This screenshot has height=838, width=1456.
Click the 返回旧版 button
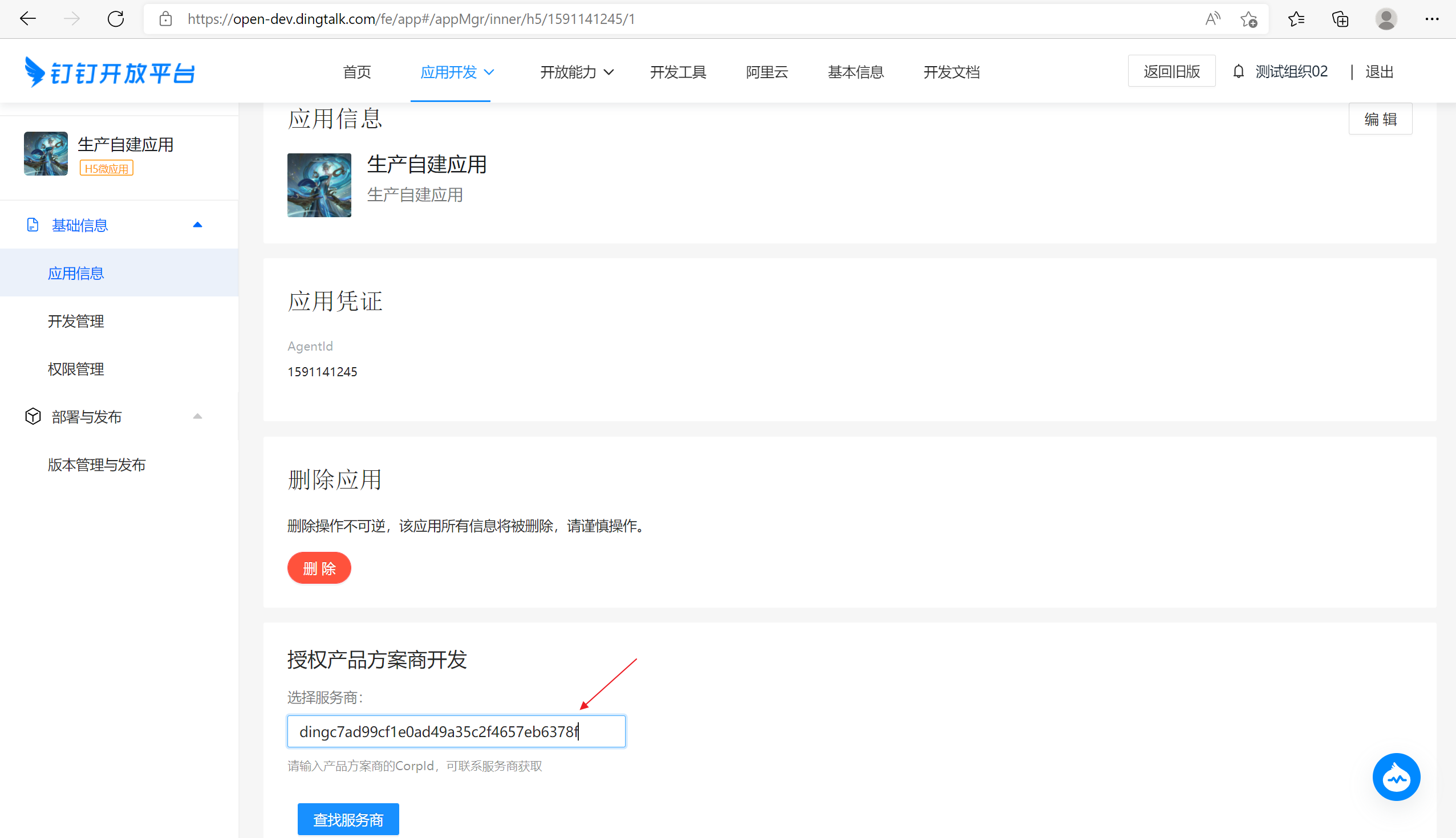(x=1171, y=71)
